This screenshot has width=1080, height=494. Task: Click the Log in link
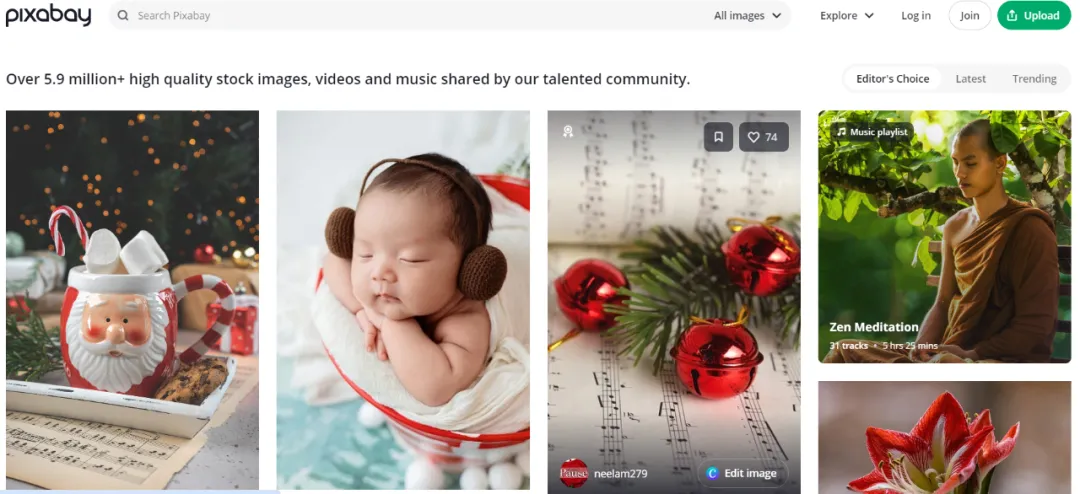pyautogui.click(x=915, y=15)
